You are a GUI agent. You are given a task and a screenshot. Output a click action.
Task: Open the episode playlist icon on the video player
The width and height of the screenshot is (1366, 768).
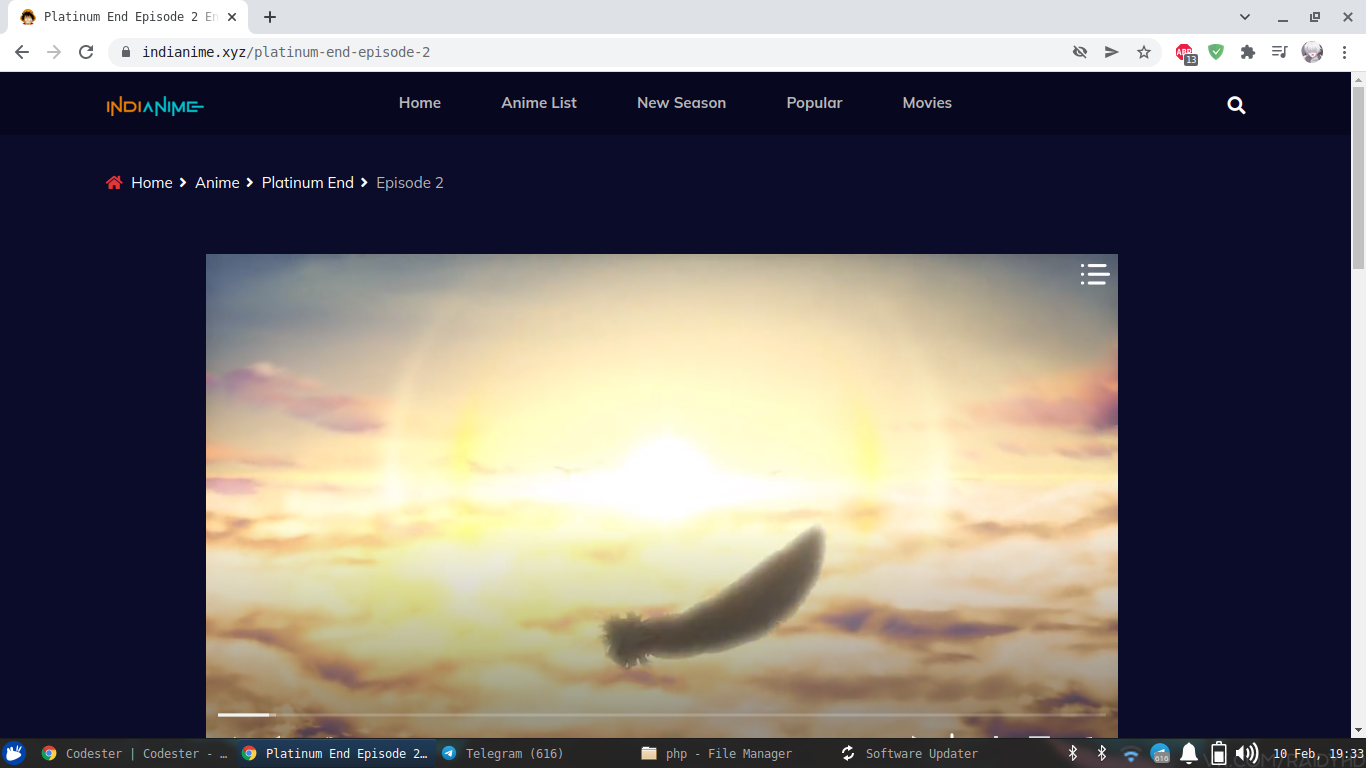coord(1094,274)
